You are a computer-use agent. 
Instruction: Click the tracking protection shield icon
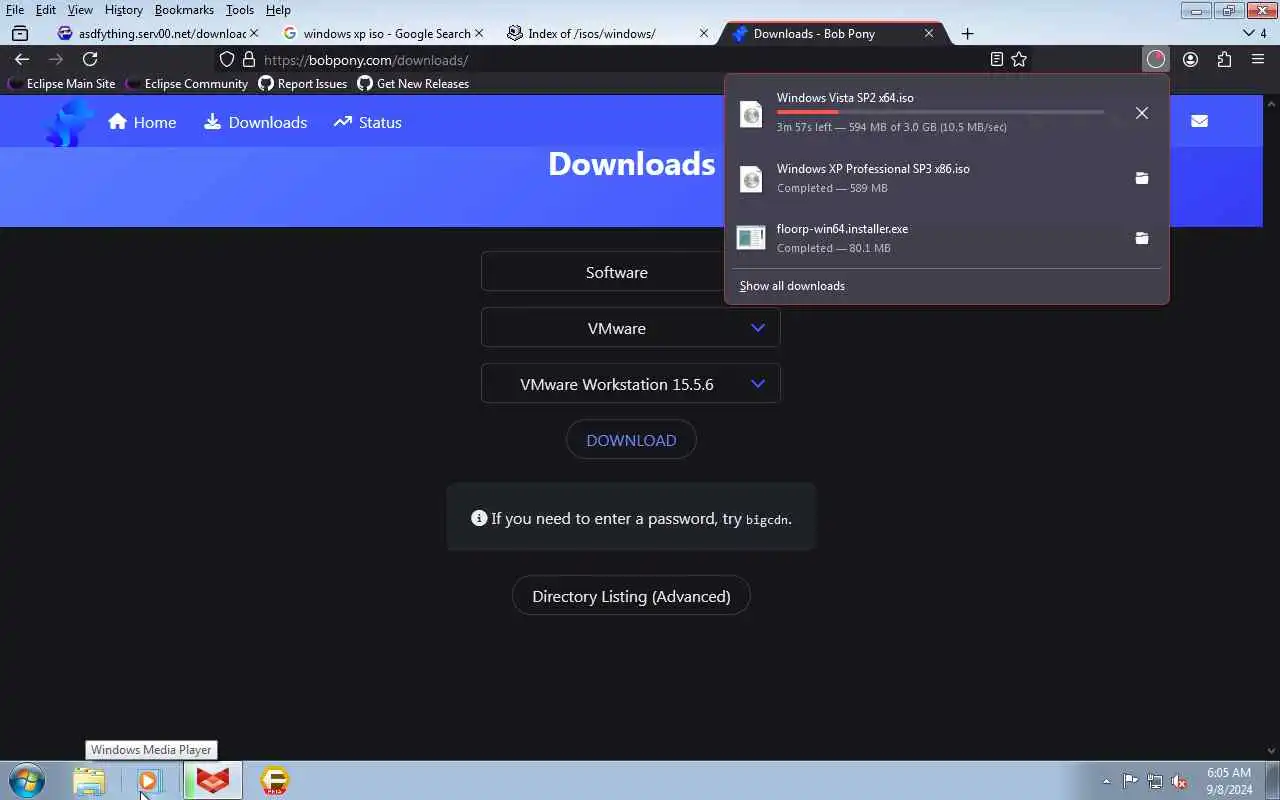227,59
